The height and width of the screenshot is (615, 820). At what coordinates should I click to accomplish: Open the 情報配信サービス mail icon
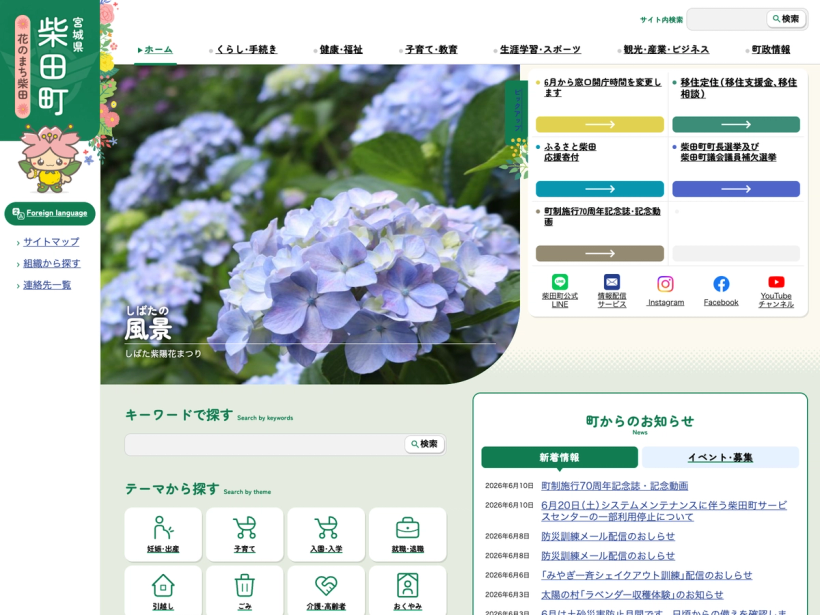(612, 282)
